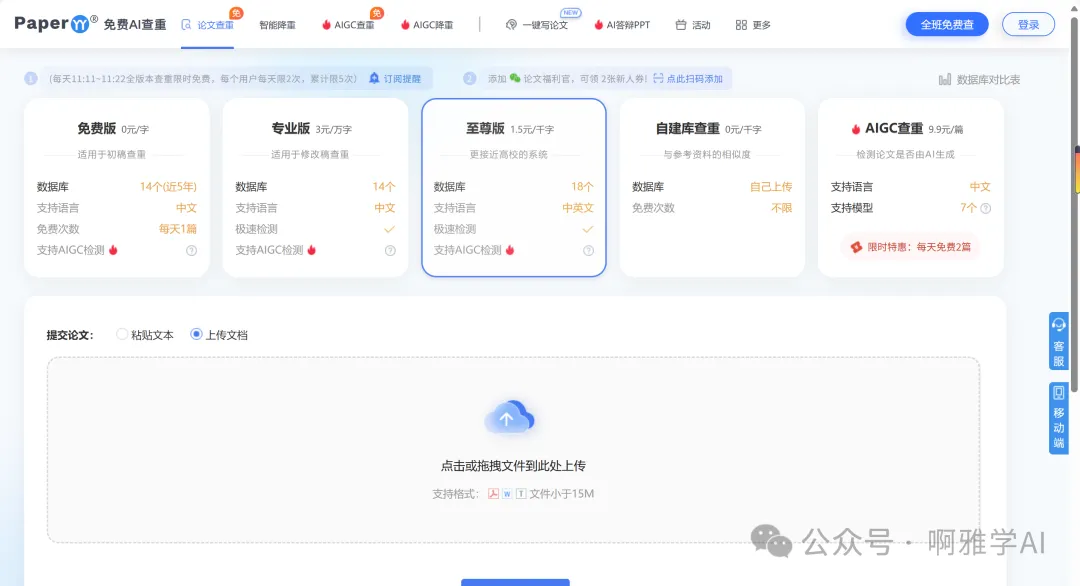Open the 一键写论文 menu
This screenshot has width=1080, height=586.
point(537,25)
